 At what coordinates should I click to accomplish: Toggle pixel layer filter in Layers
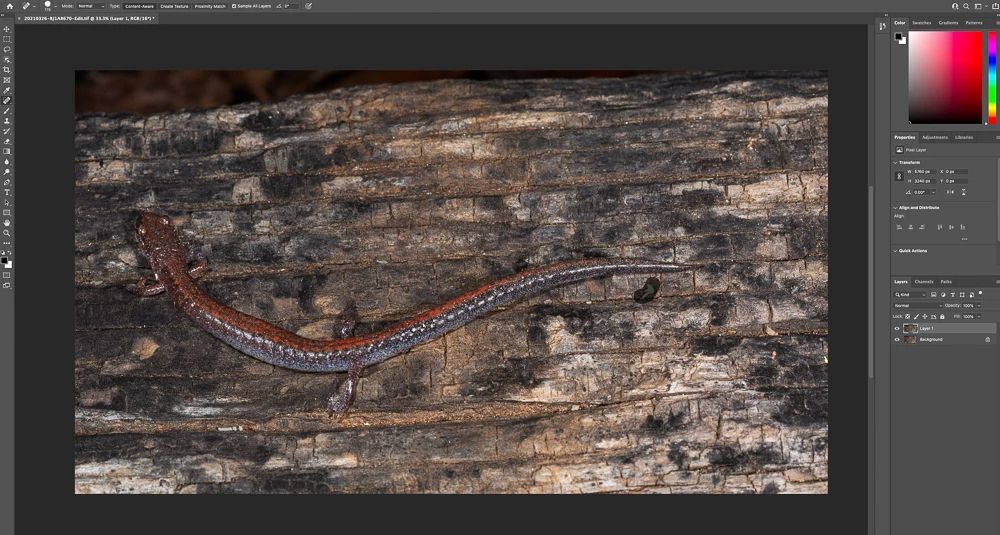[x=934, y=295]
